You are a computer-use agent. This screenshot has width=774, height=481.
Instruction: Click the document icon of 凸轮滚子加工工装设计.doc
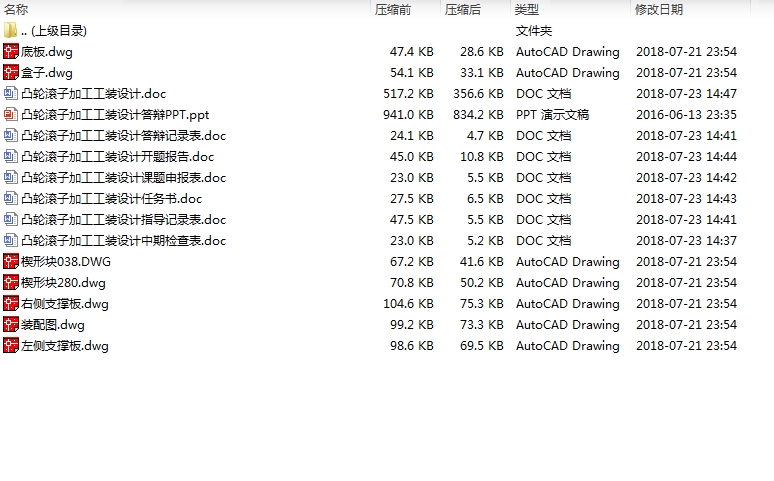(10, 93)
